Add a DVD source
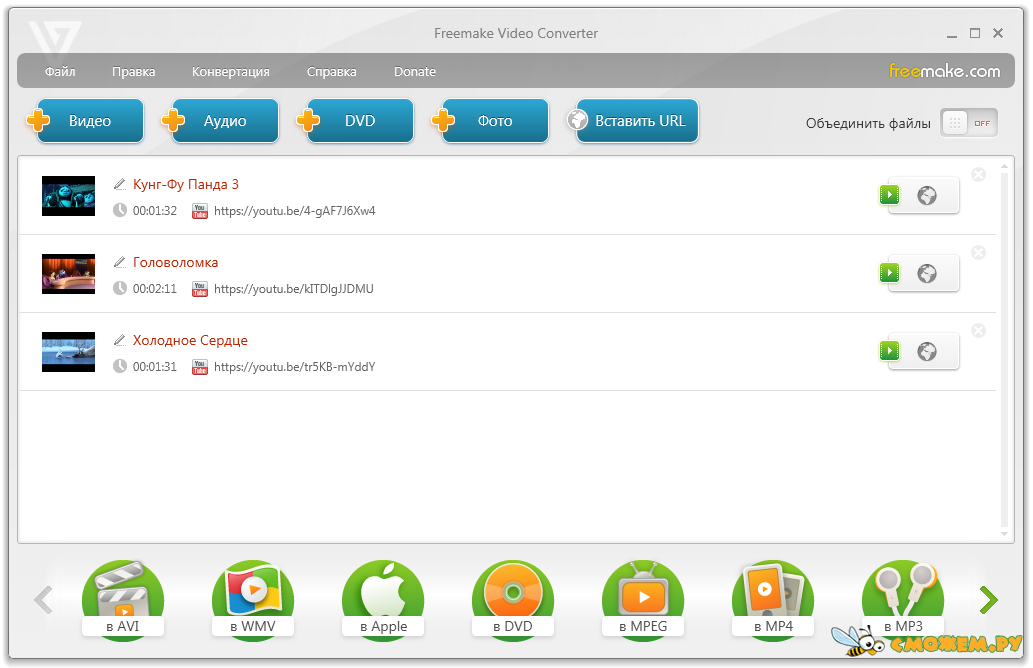 356,121
